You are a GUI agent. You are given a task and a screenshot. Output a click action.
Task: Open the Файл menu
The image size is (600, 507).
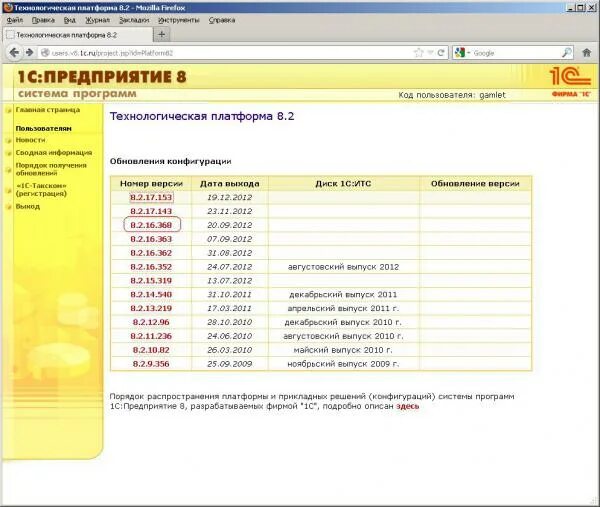click(x=15, y=20)
